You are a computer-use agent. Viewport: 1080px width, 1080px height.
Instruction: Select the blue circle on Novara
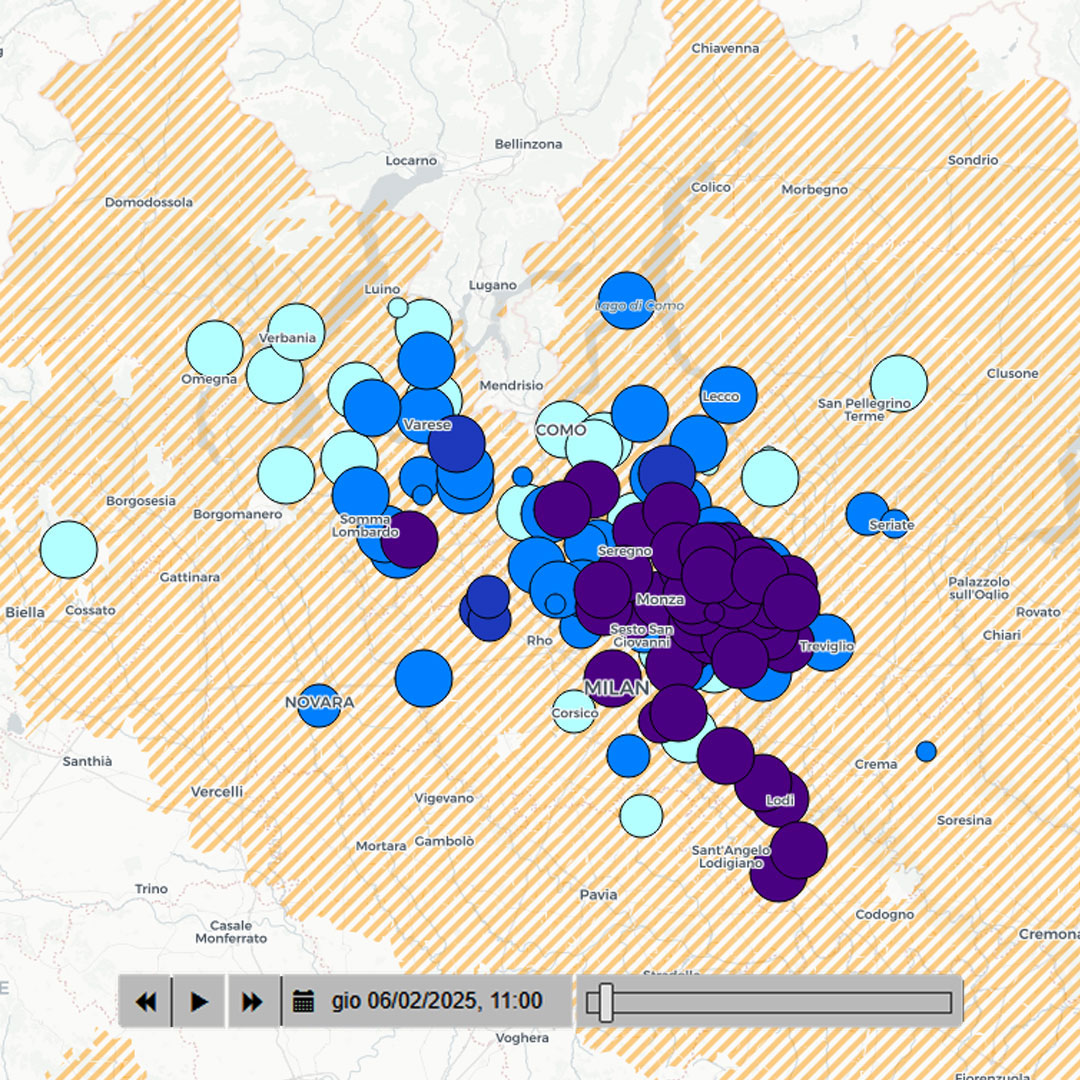point(319,705)
